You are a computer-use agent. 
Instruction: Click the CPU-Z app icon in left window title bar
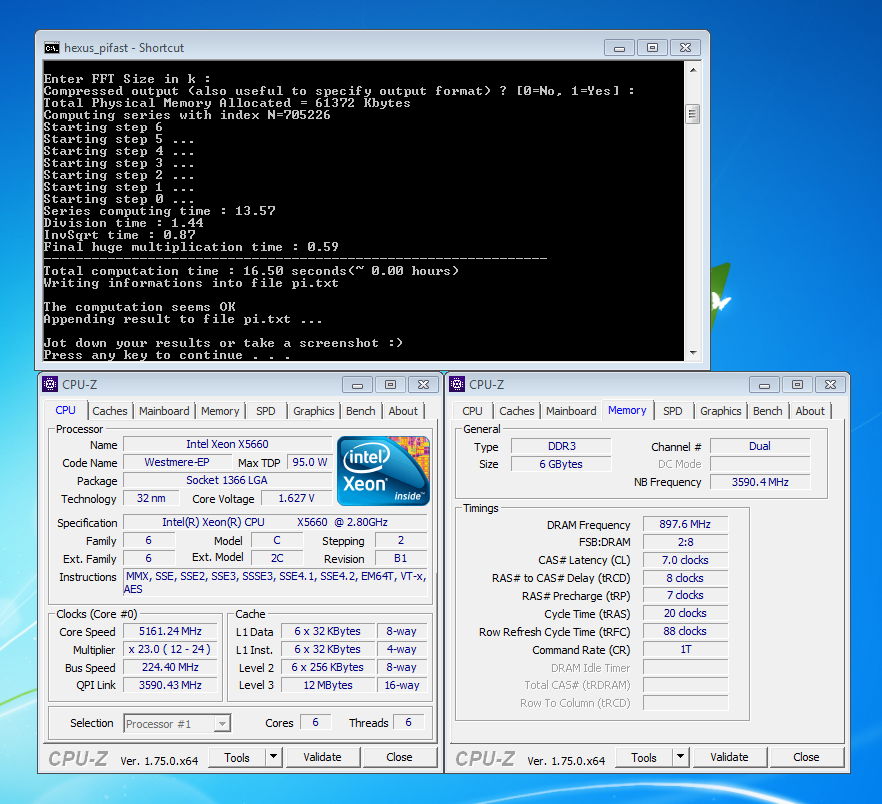pyautogui.click(x=50, y=384)
